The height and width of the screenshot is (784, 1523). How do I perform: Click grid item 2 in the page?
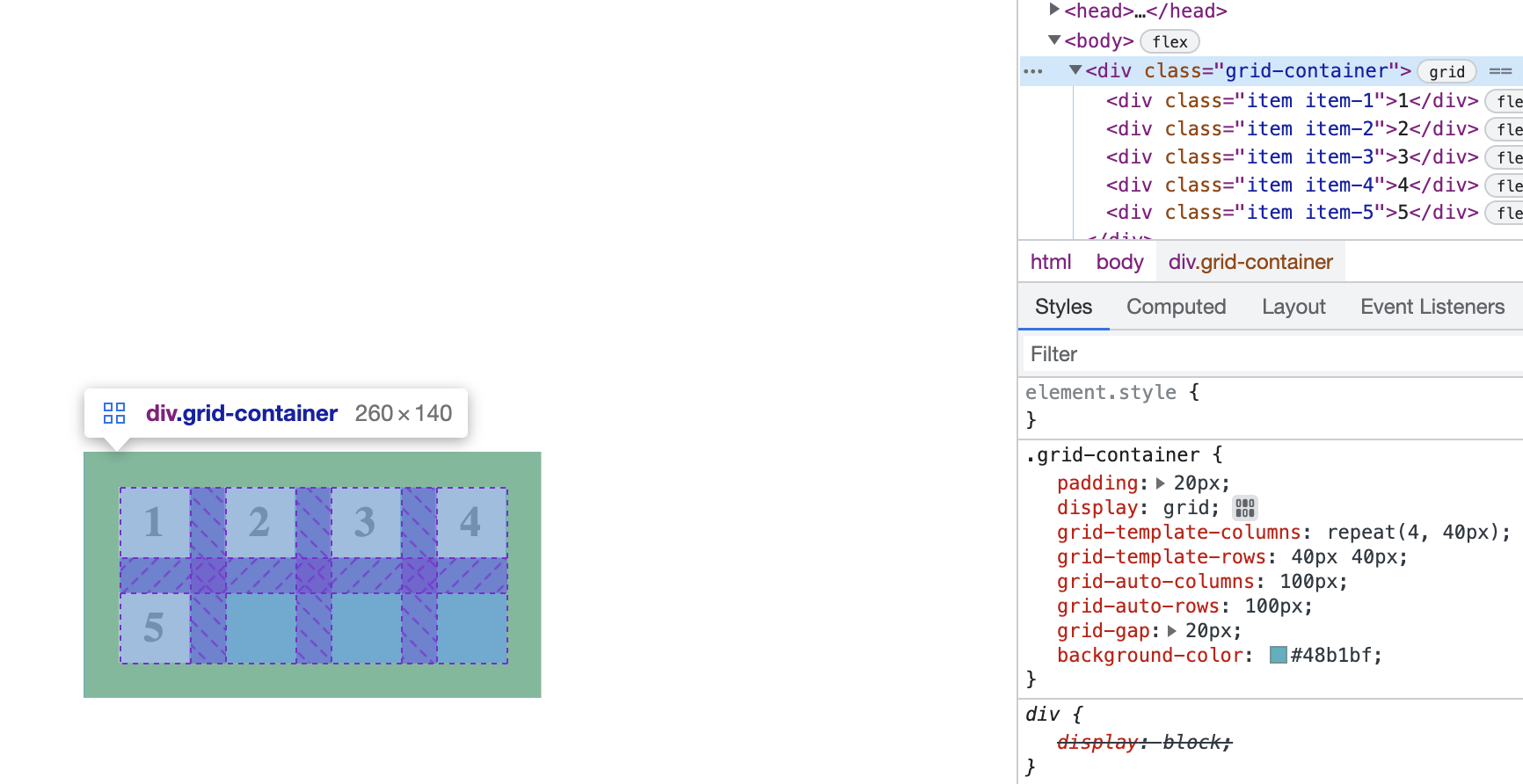[x=260, y=522]
